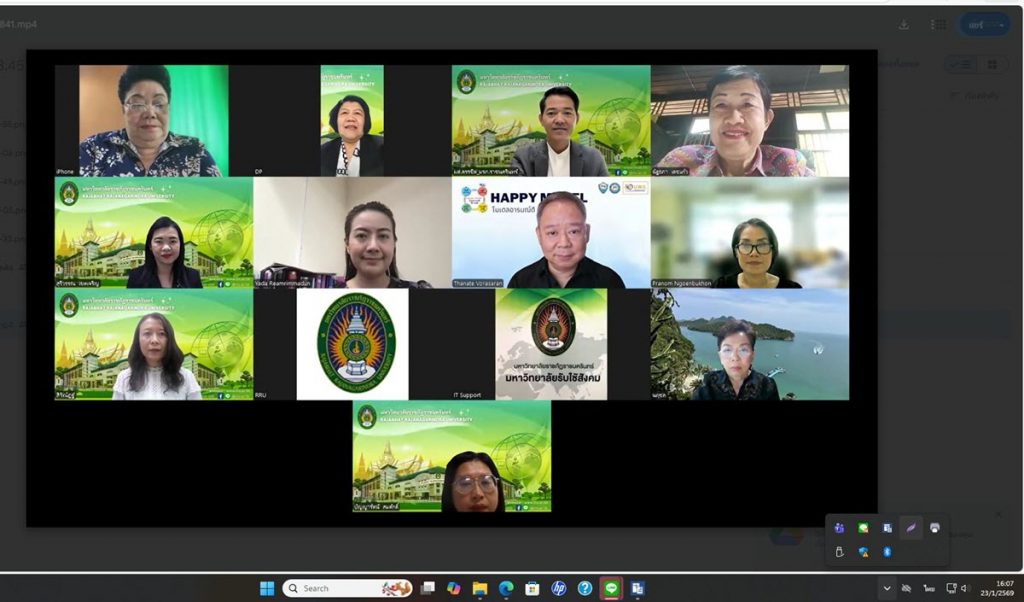Click the safely remove hardware USB icon
Image resolution: width=1024 pixels, height=602 pixels.
coord(839,551)
